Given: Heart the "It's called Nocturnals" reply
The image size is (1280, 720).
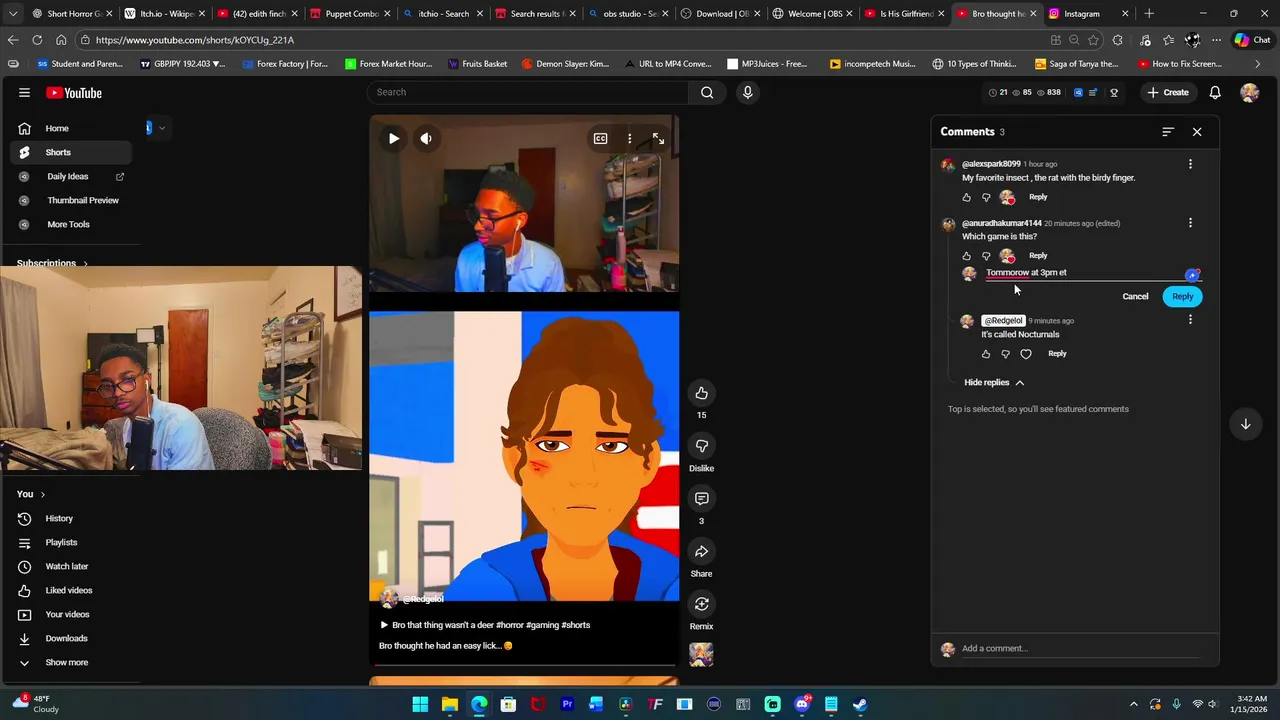Looking at the screenshot, I should click(x=1026, y=354).
